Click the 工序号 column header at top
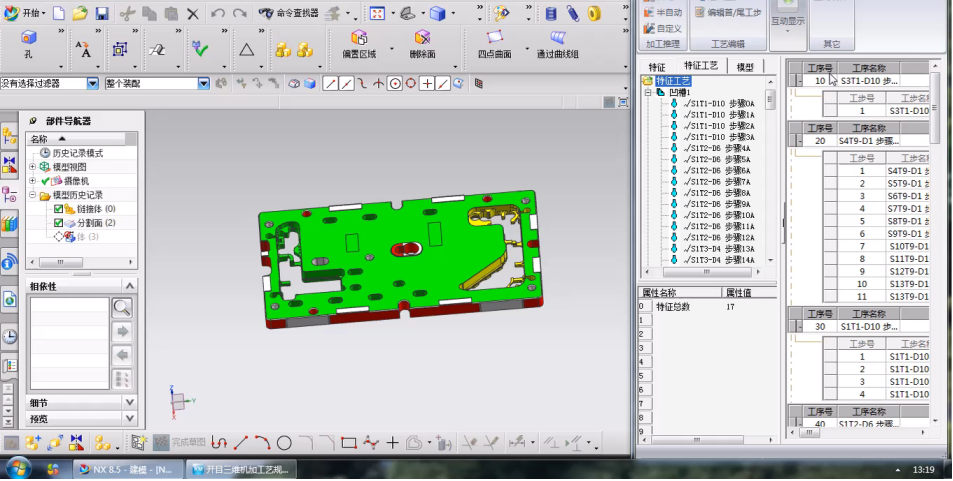Screen dimensions: 953x481 819,68
